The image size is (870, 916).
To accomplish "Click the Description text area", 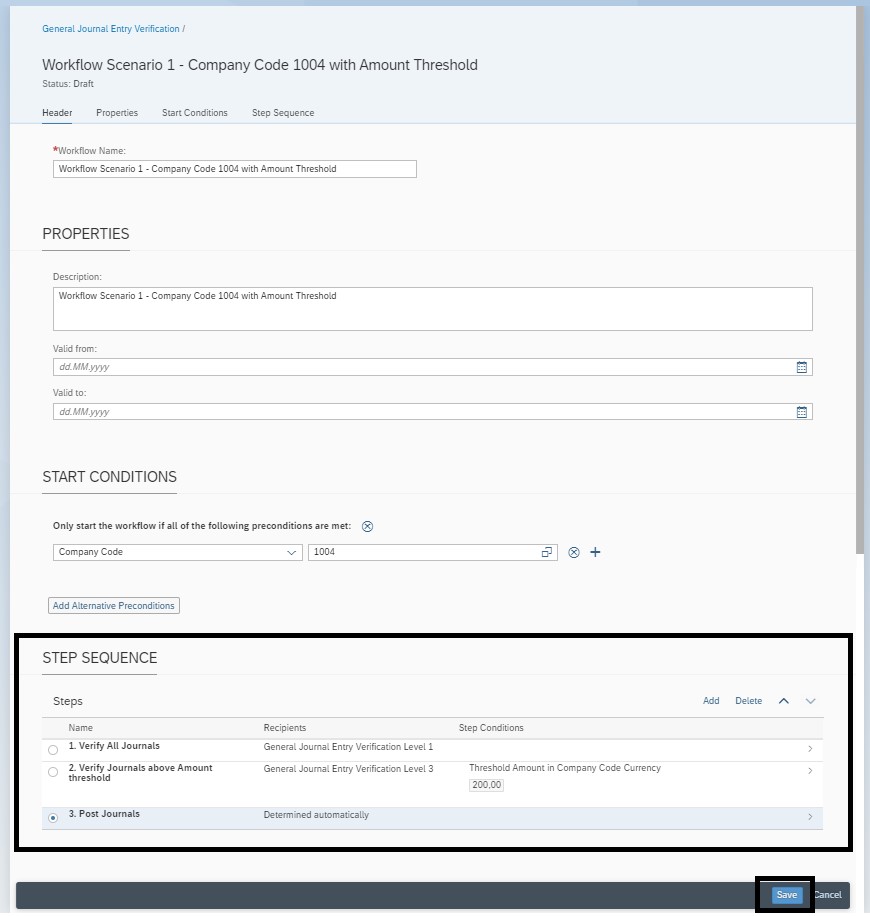I will 432,309.
